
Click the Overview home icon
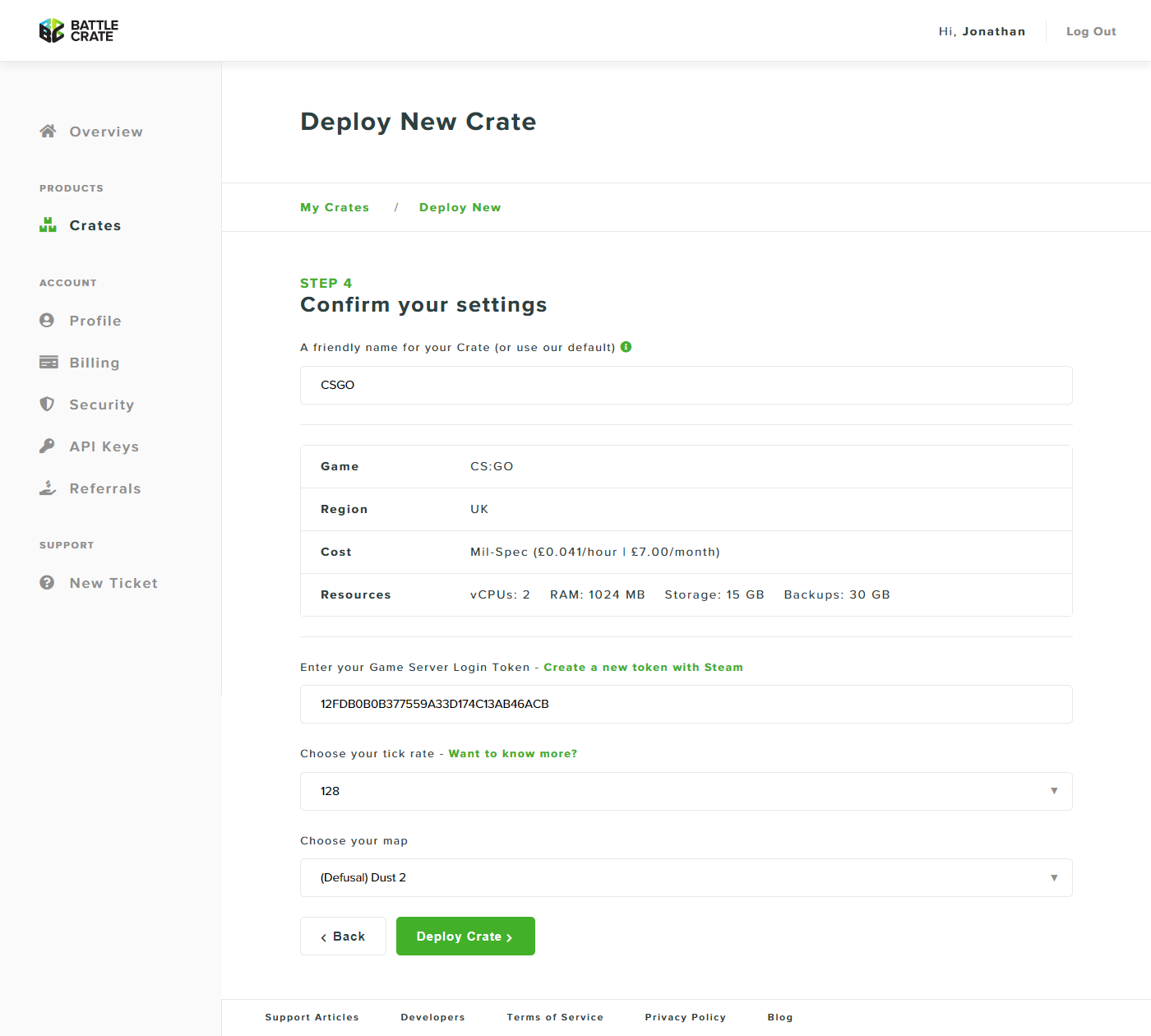[x=48, y=131]
